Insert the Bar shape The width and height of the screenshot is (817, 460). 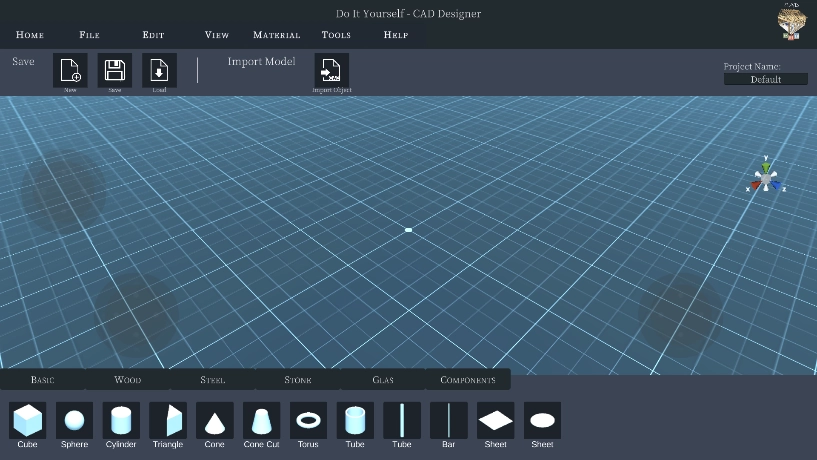[449, 420]
